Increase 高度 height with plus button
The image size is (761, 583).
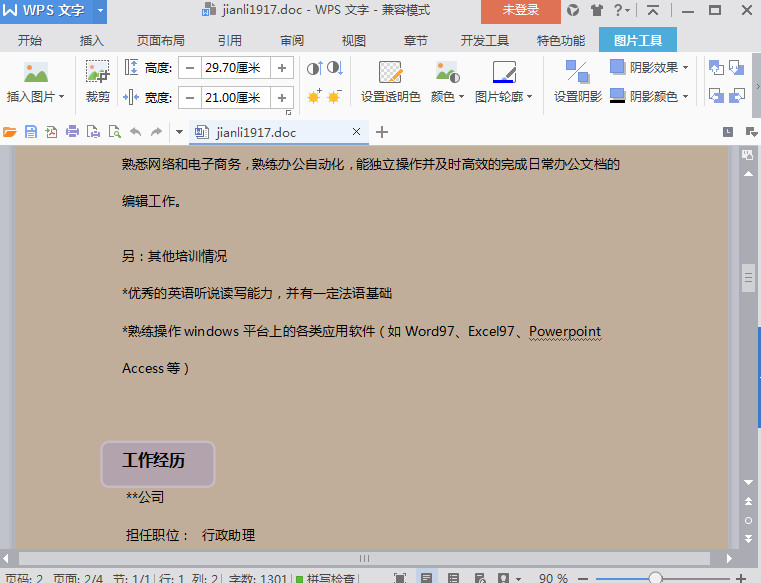[281, 67]
